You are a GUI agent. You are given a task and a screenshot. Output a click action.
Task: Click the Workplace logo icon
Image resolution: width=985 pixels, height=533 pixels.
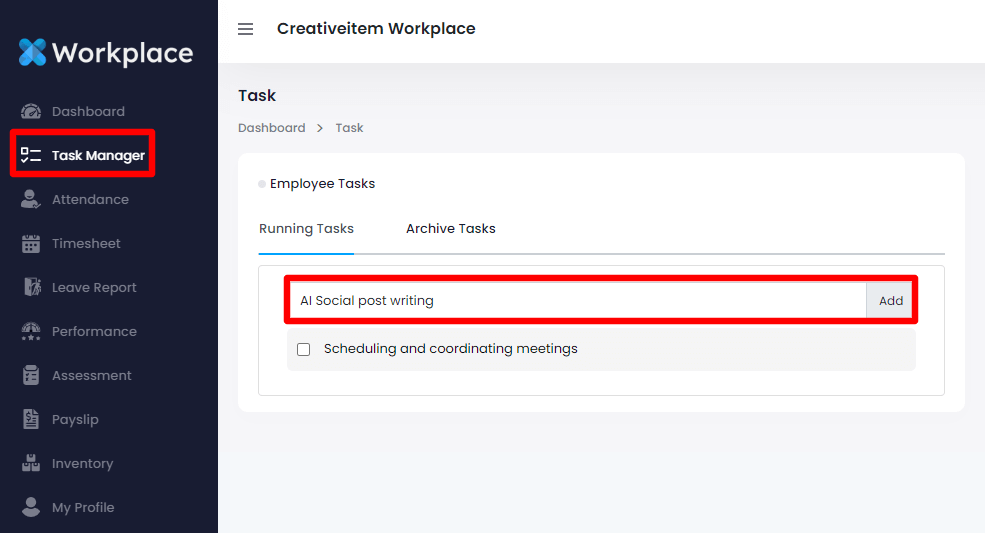click(x=33, y=52)
